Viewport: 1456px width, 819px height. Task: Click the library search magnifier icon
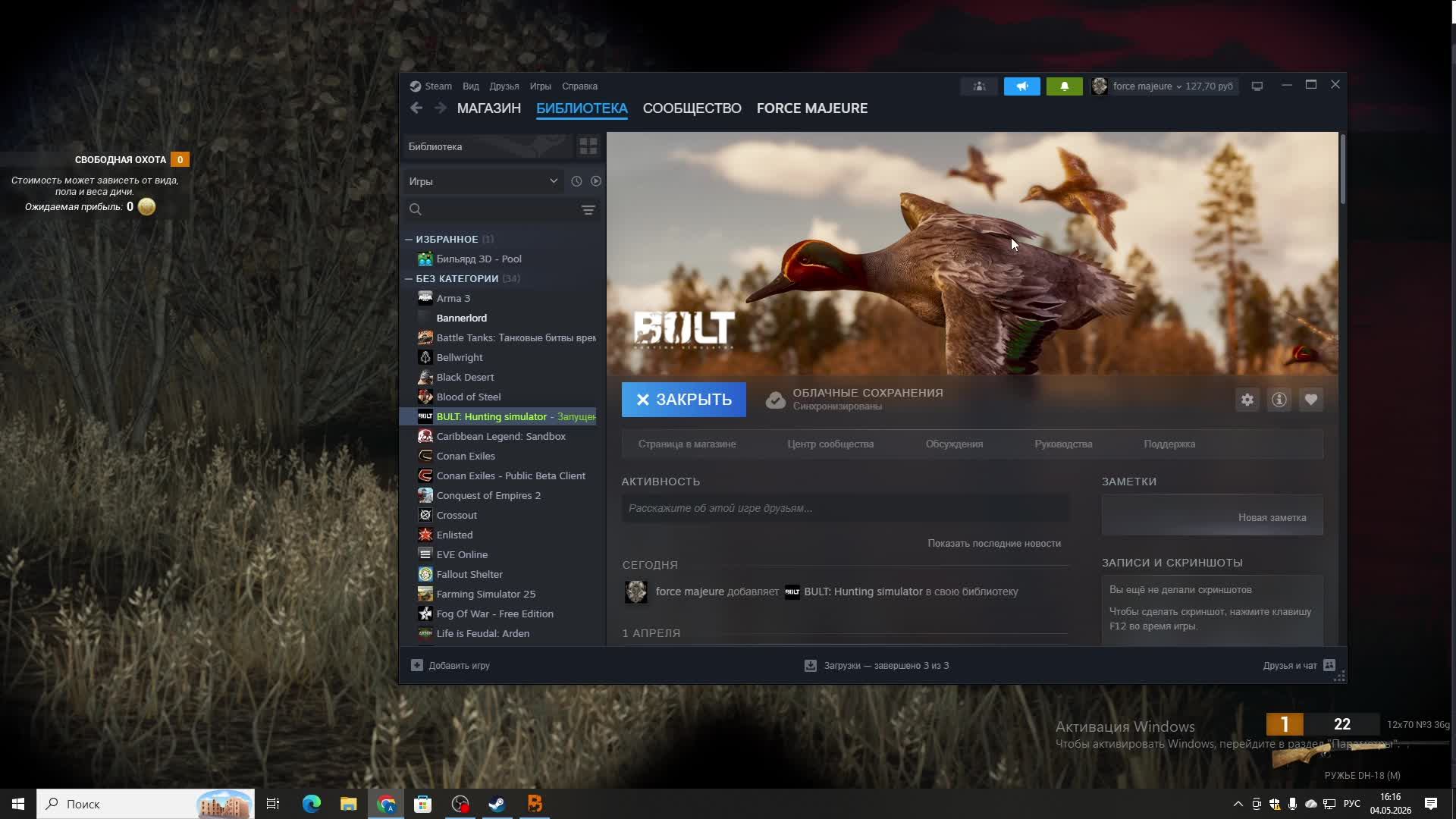415,210
